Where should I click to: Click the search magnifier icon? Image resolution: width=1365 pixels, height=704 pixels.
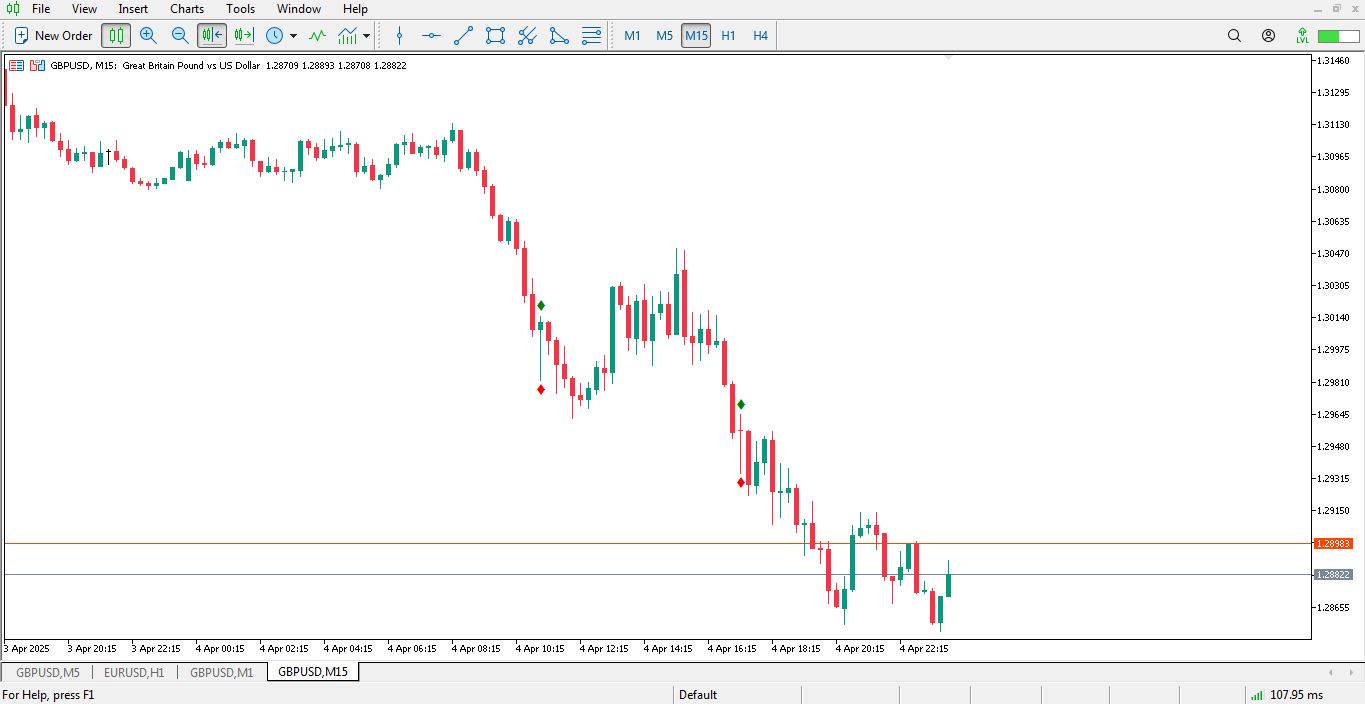point(1234,36)
